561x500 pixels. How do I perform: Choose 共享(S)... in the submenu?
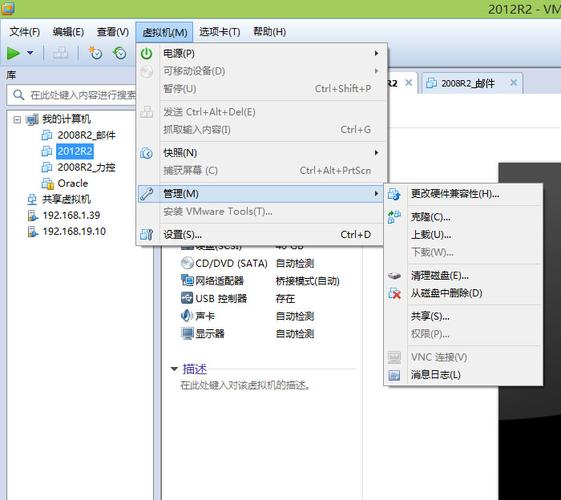(x=463, y=316)
